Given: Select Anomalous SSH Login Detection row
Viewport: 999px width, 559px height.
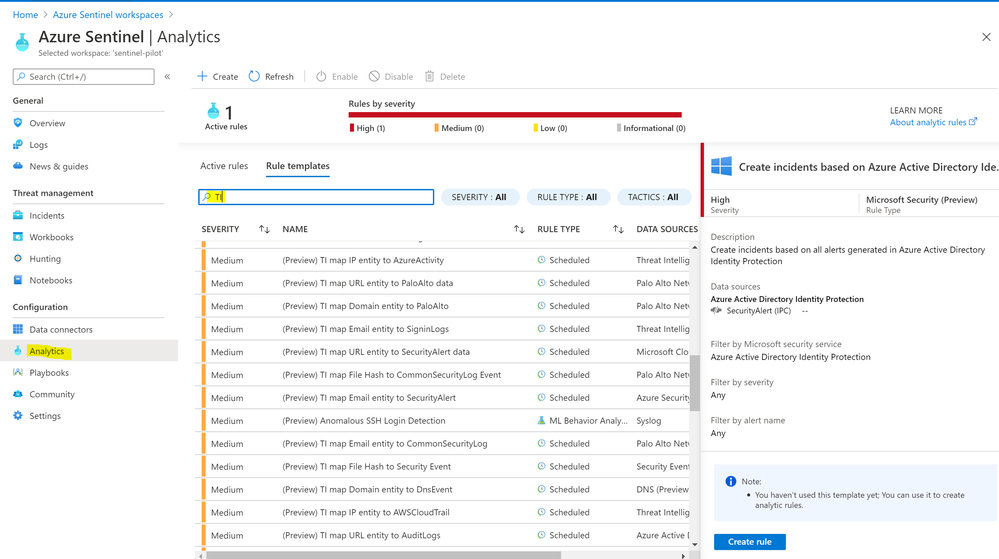Looking at the screenshot, I should [x=444, y=421].
